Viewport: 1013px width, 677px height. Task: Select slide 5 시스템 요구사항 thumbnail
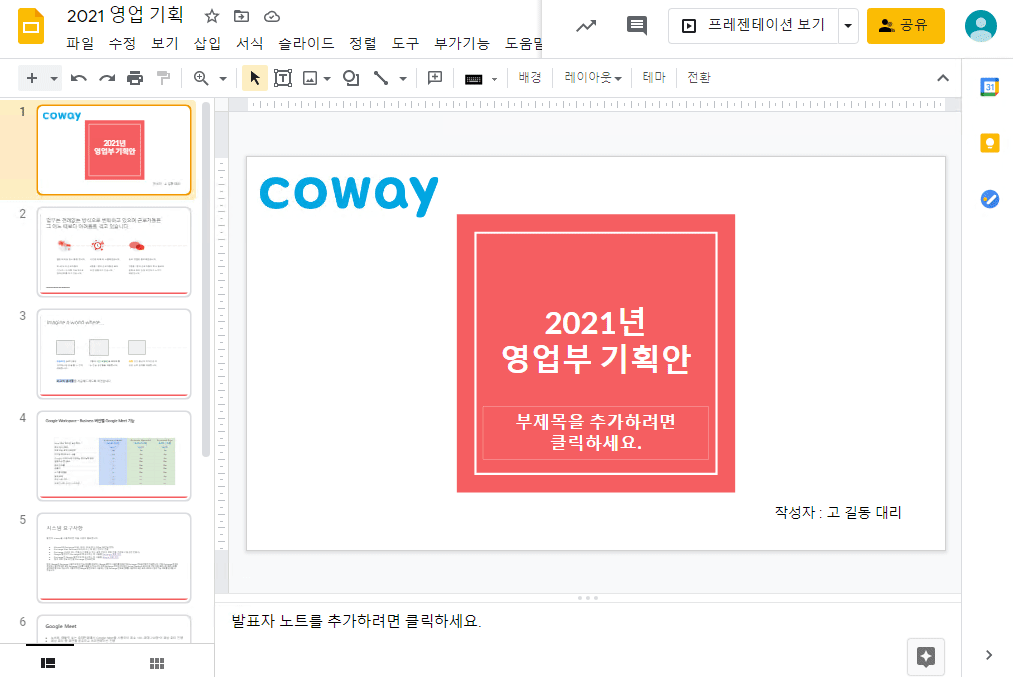click(114, 558)
